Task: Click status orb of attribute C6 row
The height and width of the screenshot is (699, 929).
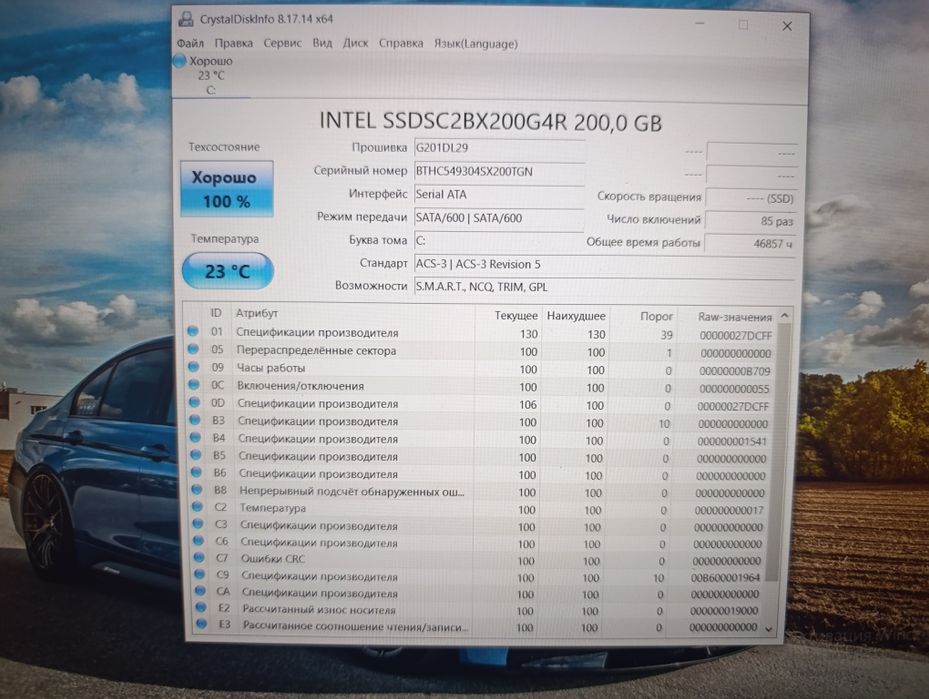Action: coord(199,541)
